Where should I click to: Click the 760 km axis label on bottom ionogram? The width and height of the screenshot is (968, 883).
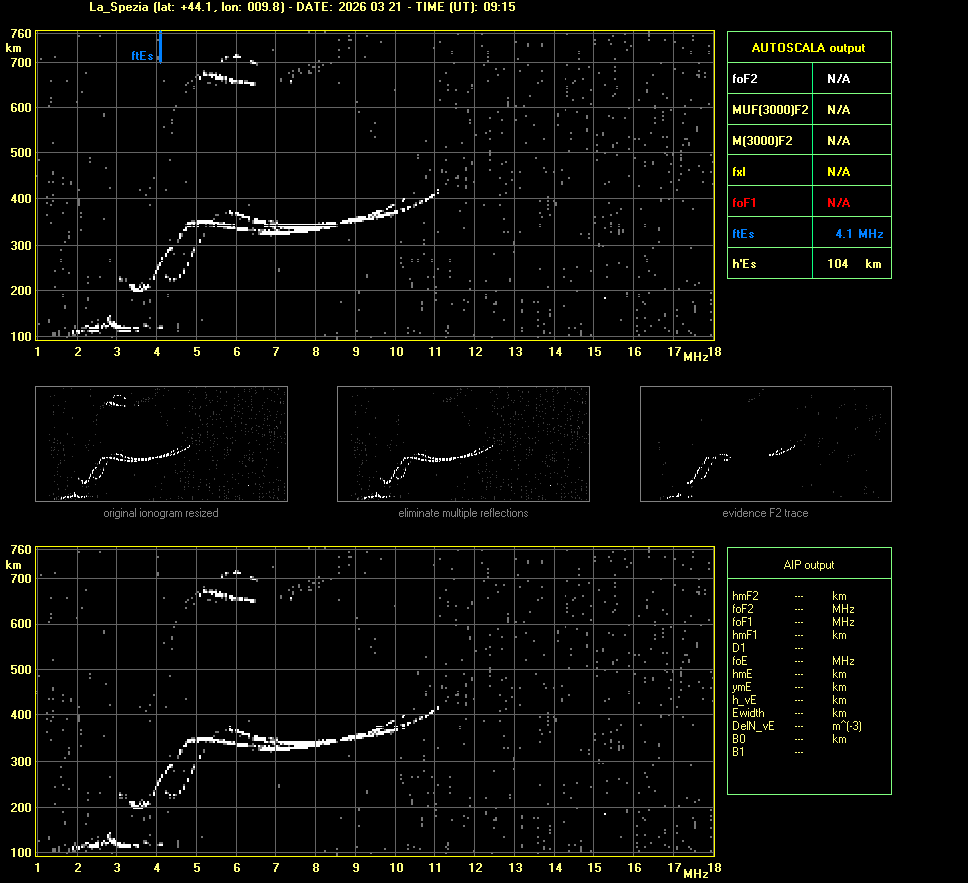pos(20,551)
